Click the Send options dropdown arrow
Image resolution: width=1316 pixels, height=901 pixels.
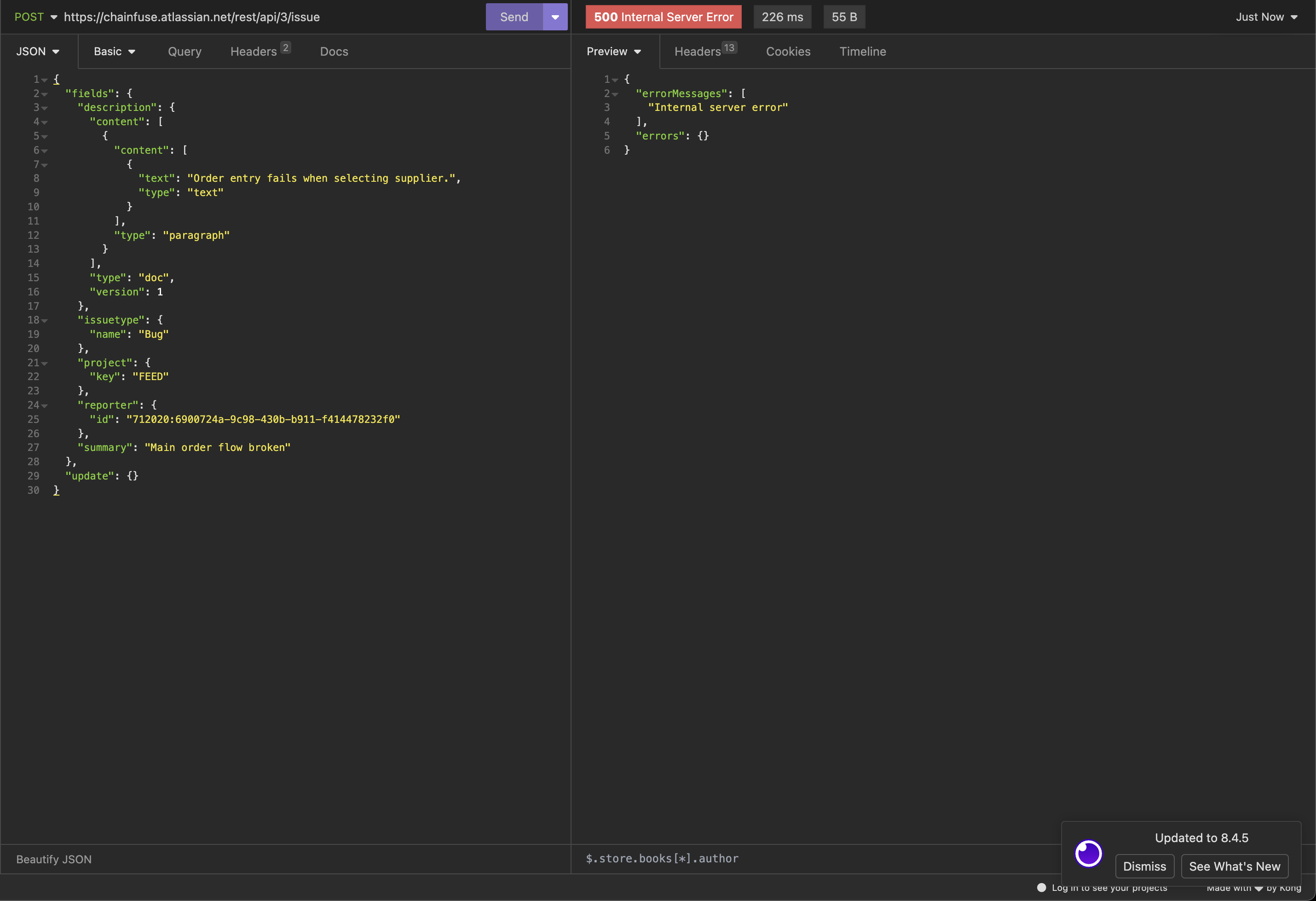555,17
